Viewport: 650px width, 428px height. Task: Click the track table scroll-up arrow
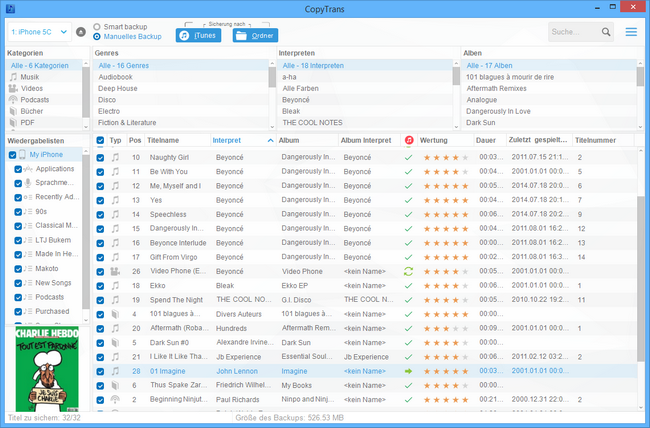click(x=640, y=151)
